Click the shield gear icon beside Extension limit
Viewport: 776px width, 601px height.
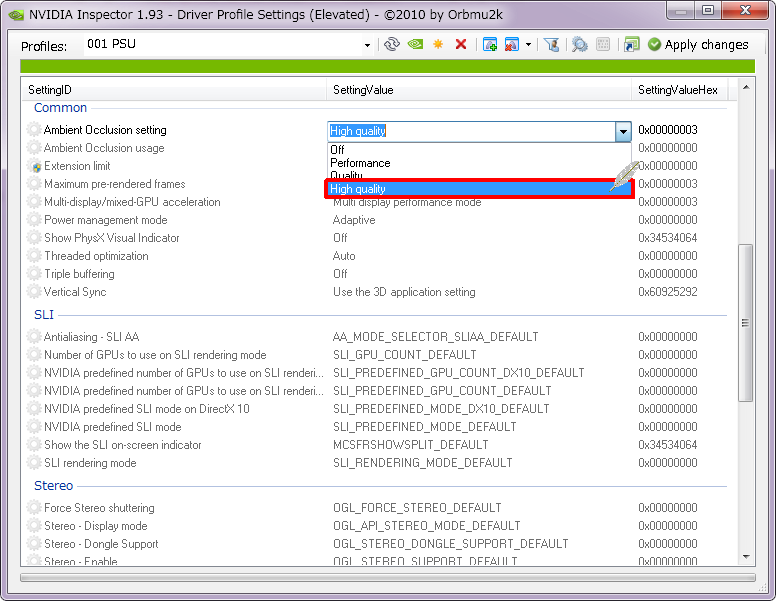point(34,166)
